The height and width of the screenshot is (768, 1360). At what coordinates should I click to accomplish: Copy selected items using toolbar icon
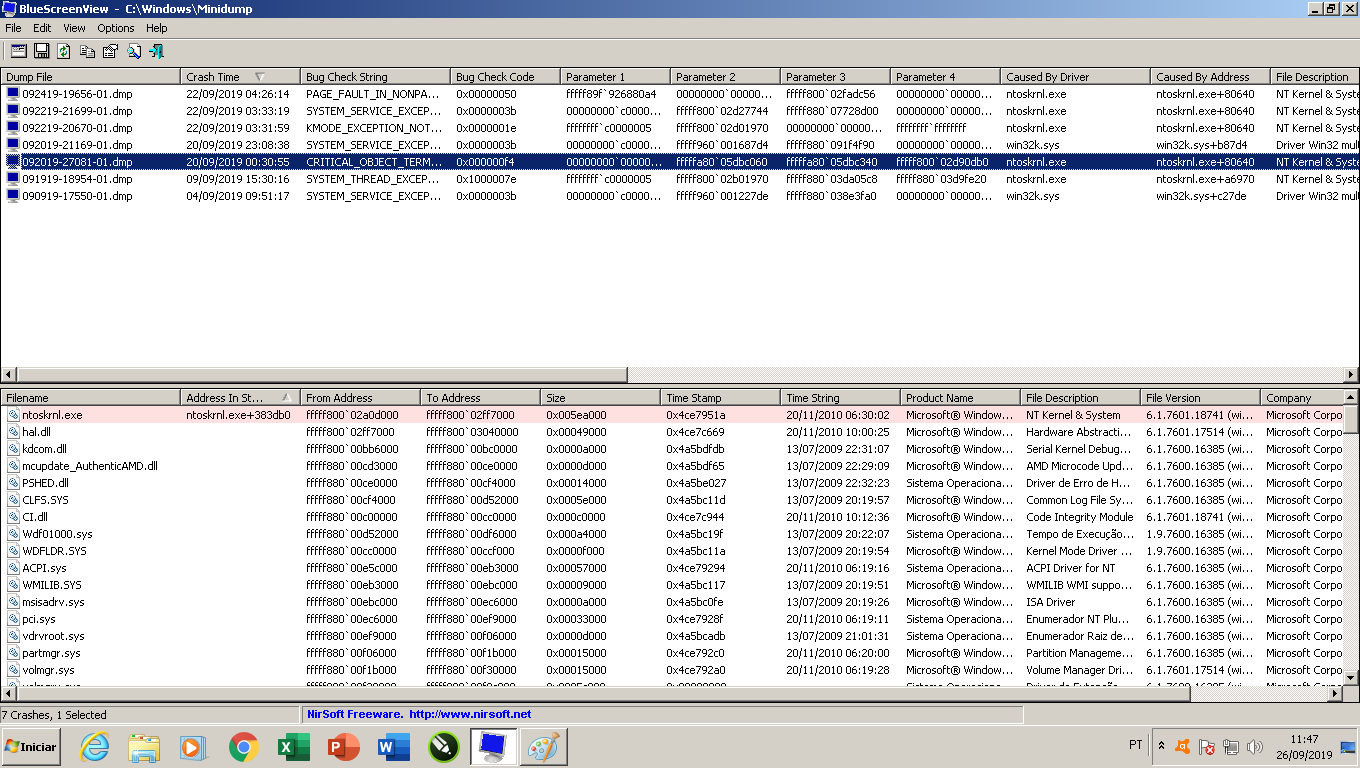(x=88, y=51)
